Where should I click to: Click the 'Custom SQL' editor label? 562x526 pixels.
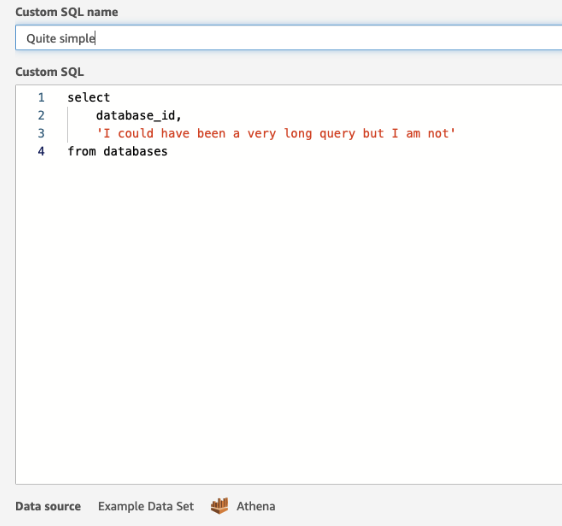(x=49, y=72)
